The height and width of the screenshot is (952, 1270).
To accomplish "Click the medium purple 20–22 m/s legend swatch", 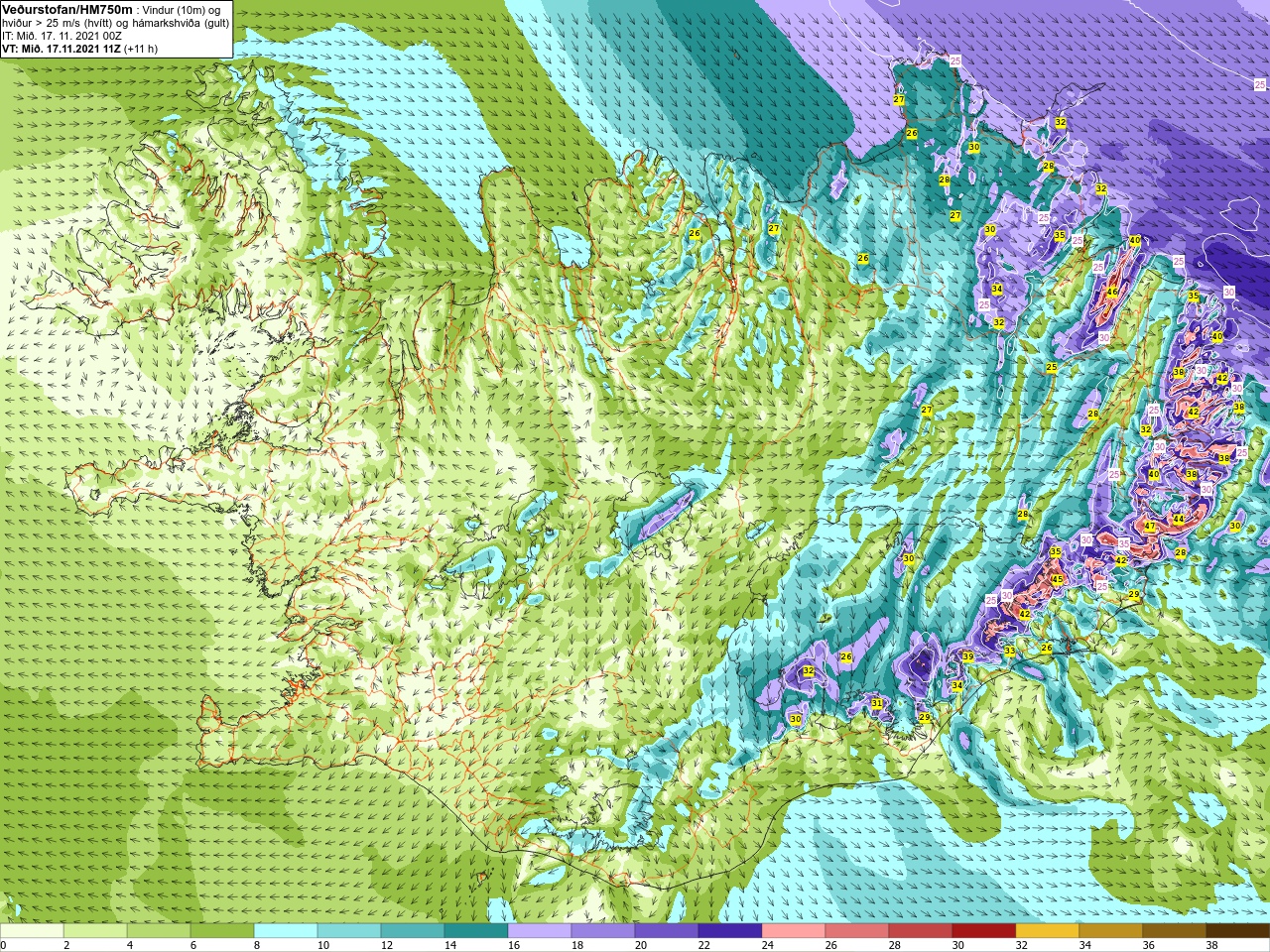I will (667, 931).
